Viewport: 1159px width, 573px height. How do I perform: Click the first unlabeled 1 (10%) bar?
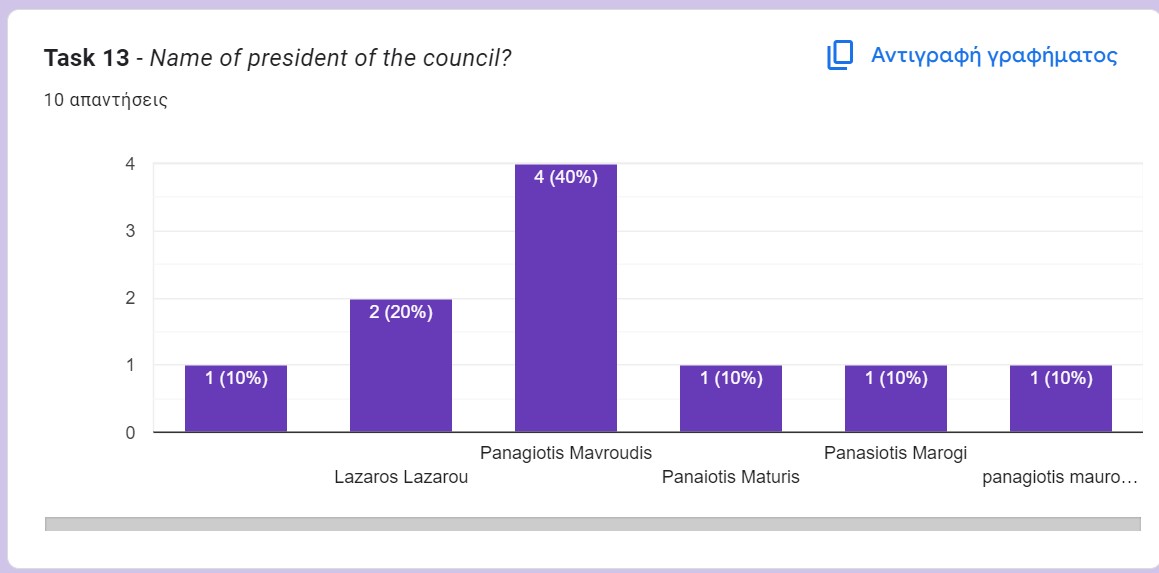click(236, 400)
